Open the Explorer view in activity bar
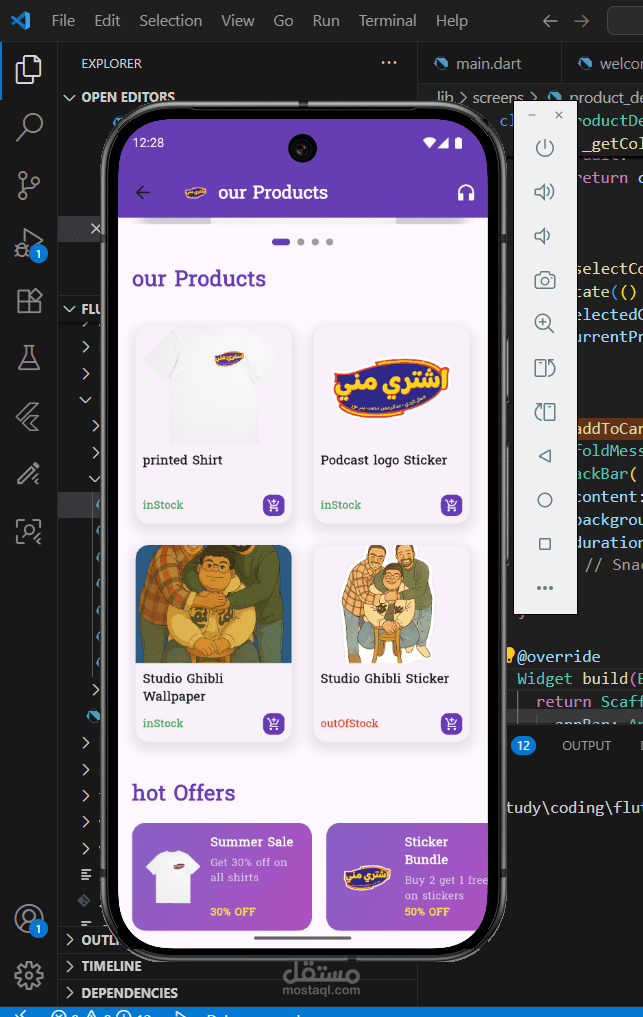 point(29,70)
